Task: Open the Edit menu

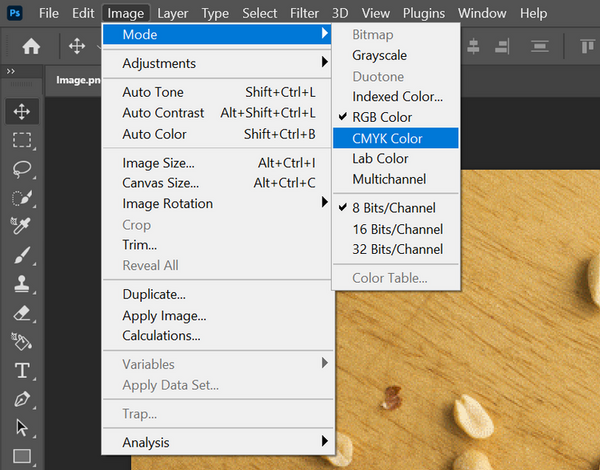Action: [83, 13]
